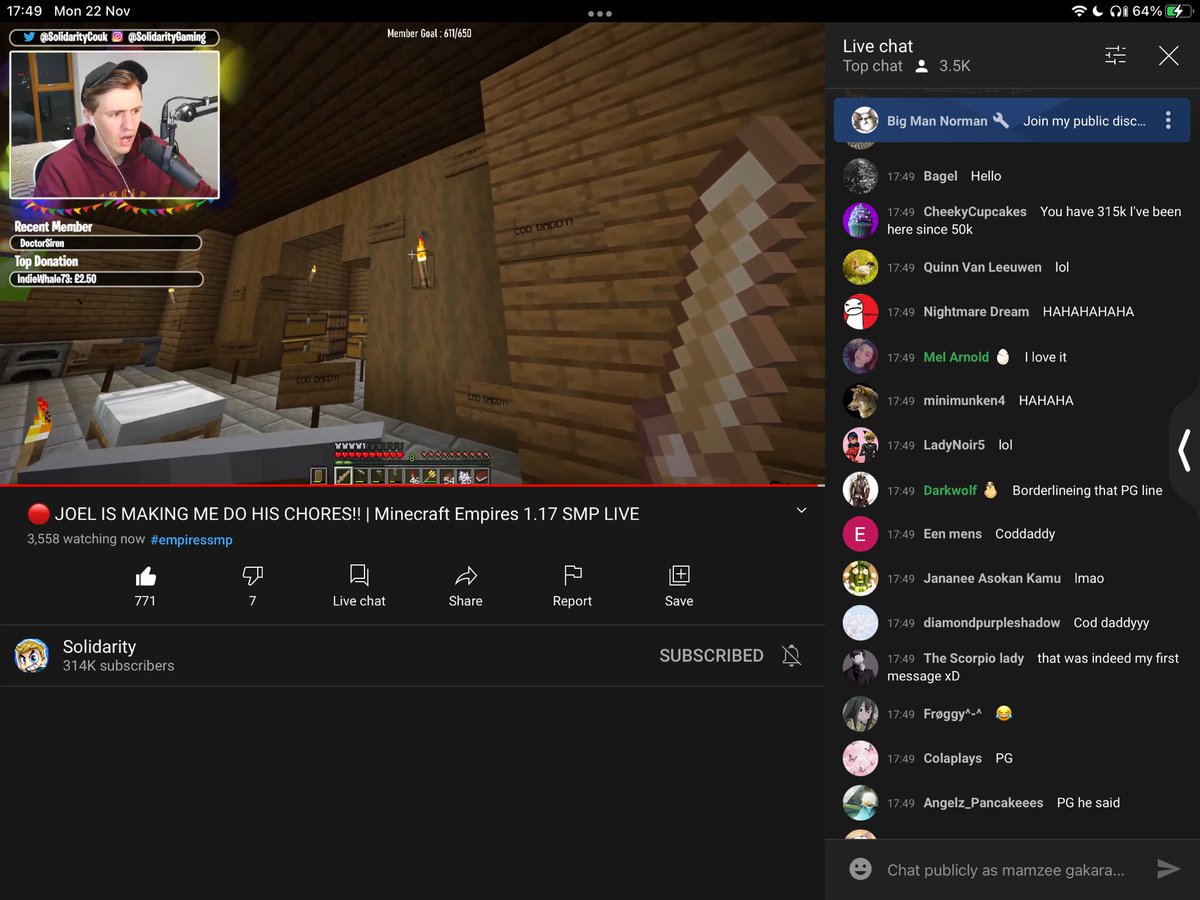Open pinned message options menu

(1168, 121)
